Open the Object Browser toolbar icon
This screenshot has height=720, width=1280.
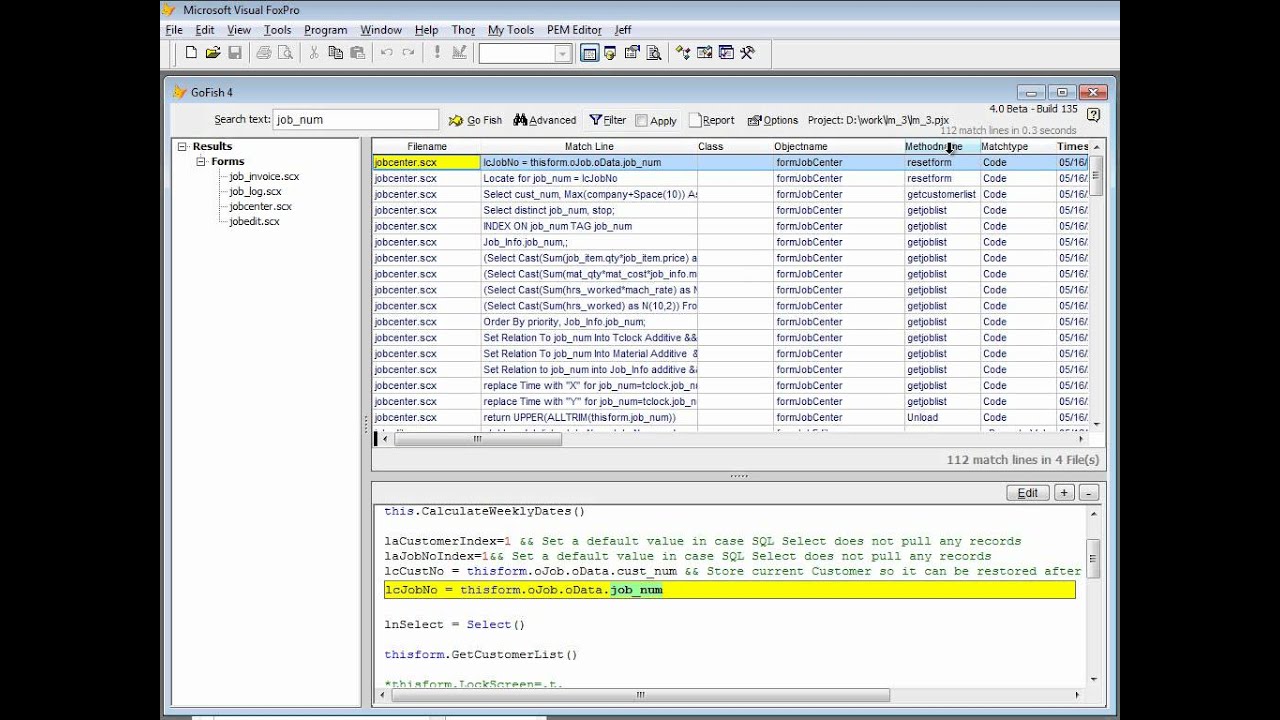(x=705, y=53)
